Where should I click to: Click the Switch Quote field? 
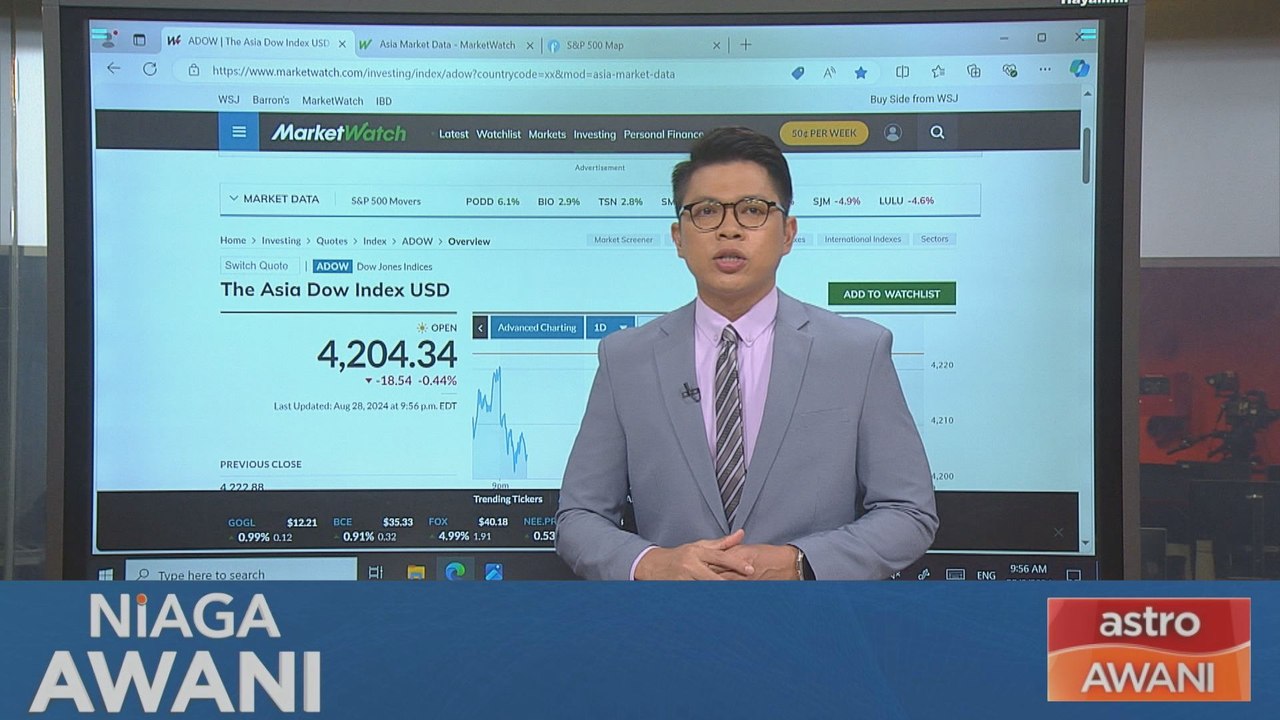pos(259,265)
